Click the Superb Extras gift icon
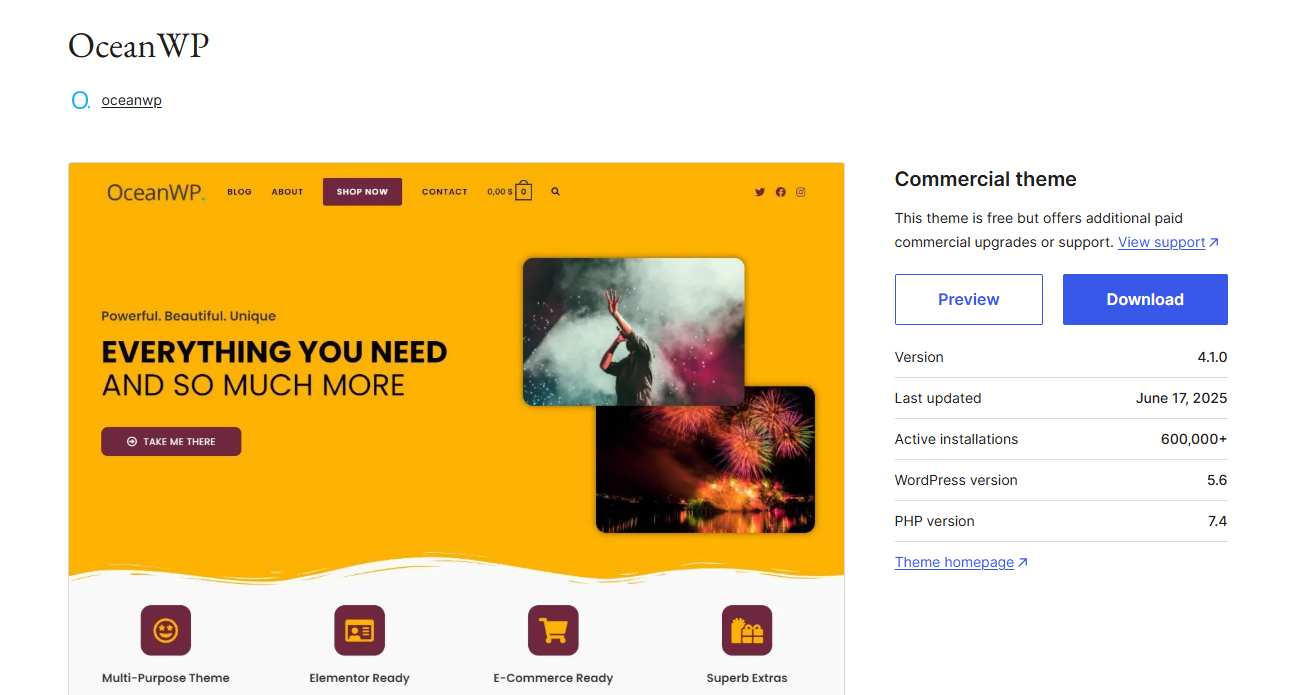The image size is (1308, 695). pyautogui.click(x=747, y=630)
